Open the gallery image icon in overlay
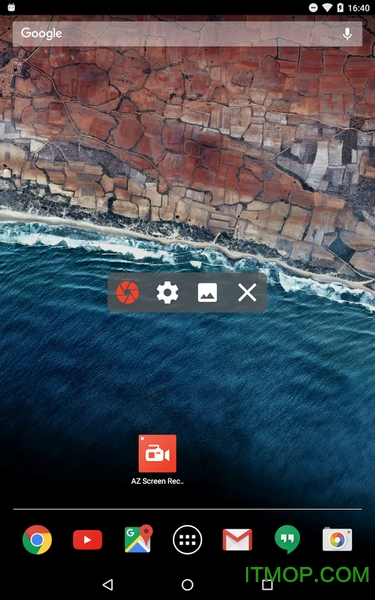The width and height of the screenshot is (375, 600). pyautogui.click(x=207, y=293)
